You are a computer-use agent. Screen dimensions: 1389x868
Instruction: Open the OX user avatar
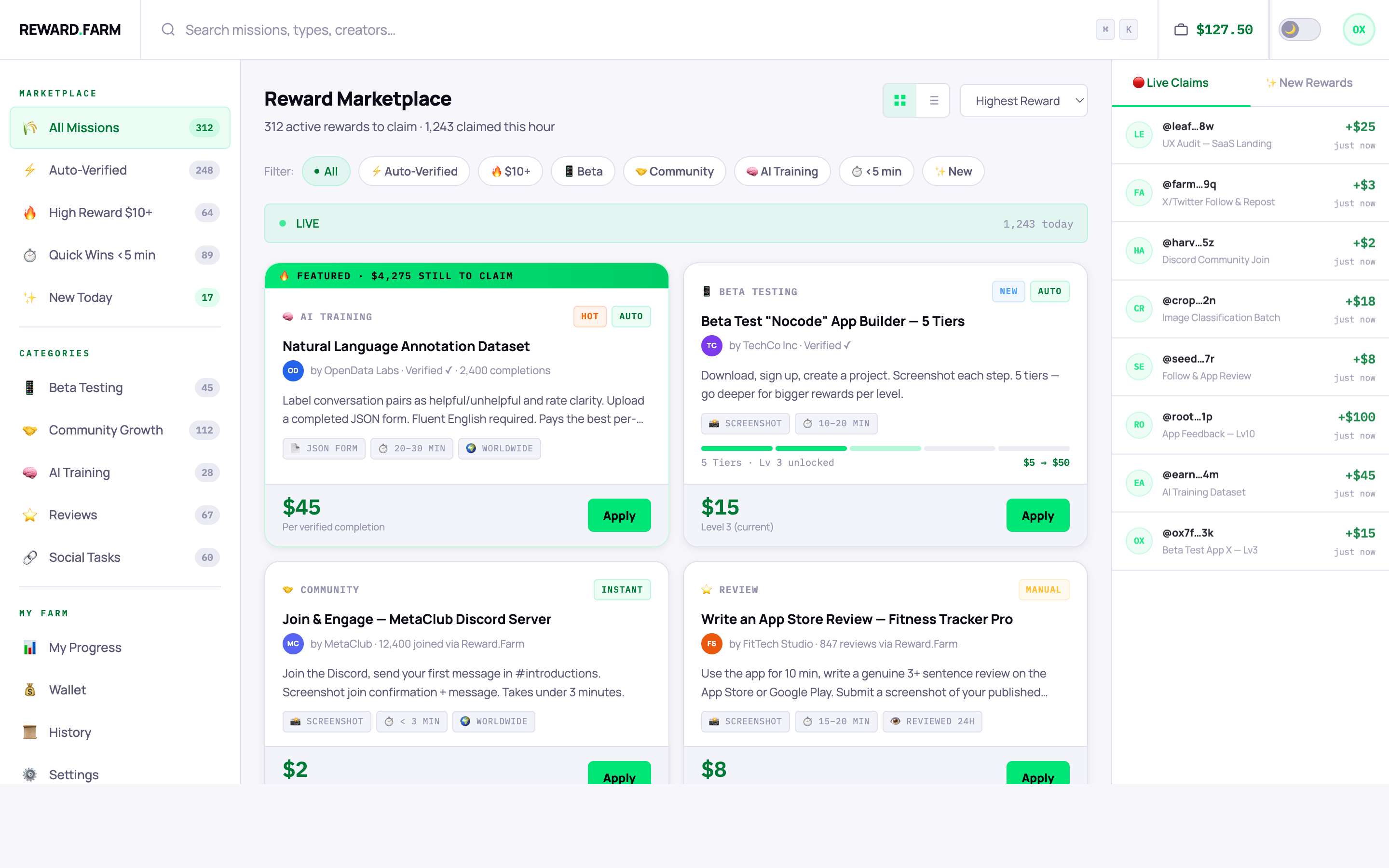(1358, 29)
